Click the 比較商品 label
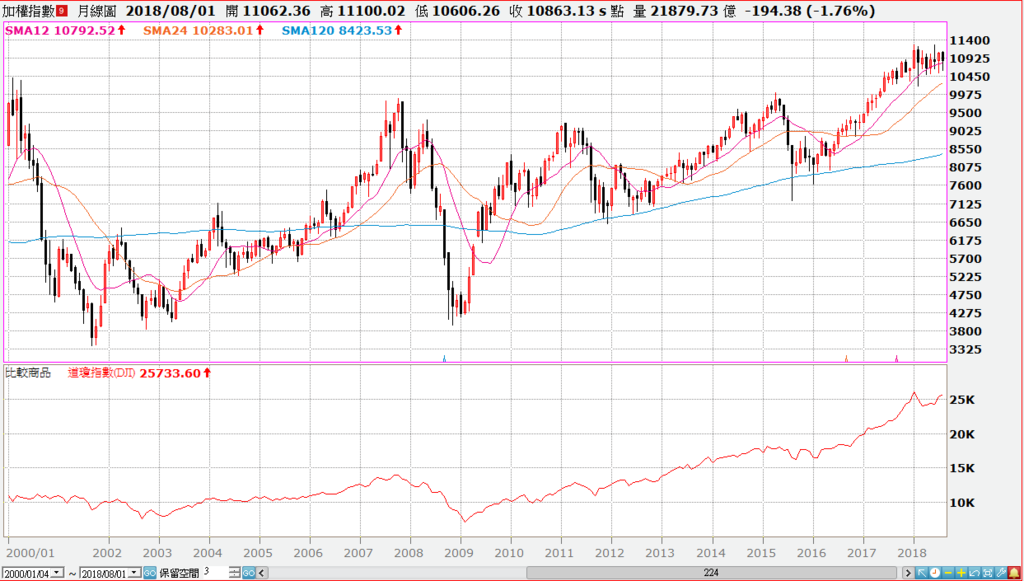1024x581 pixels. [x=27, y=373]
